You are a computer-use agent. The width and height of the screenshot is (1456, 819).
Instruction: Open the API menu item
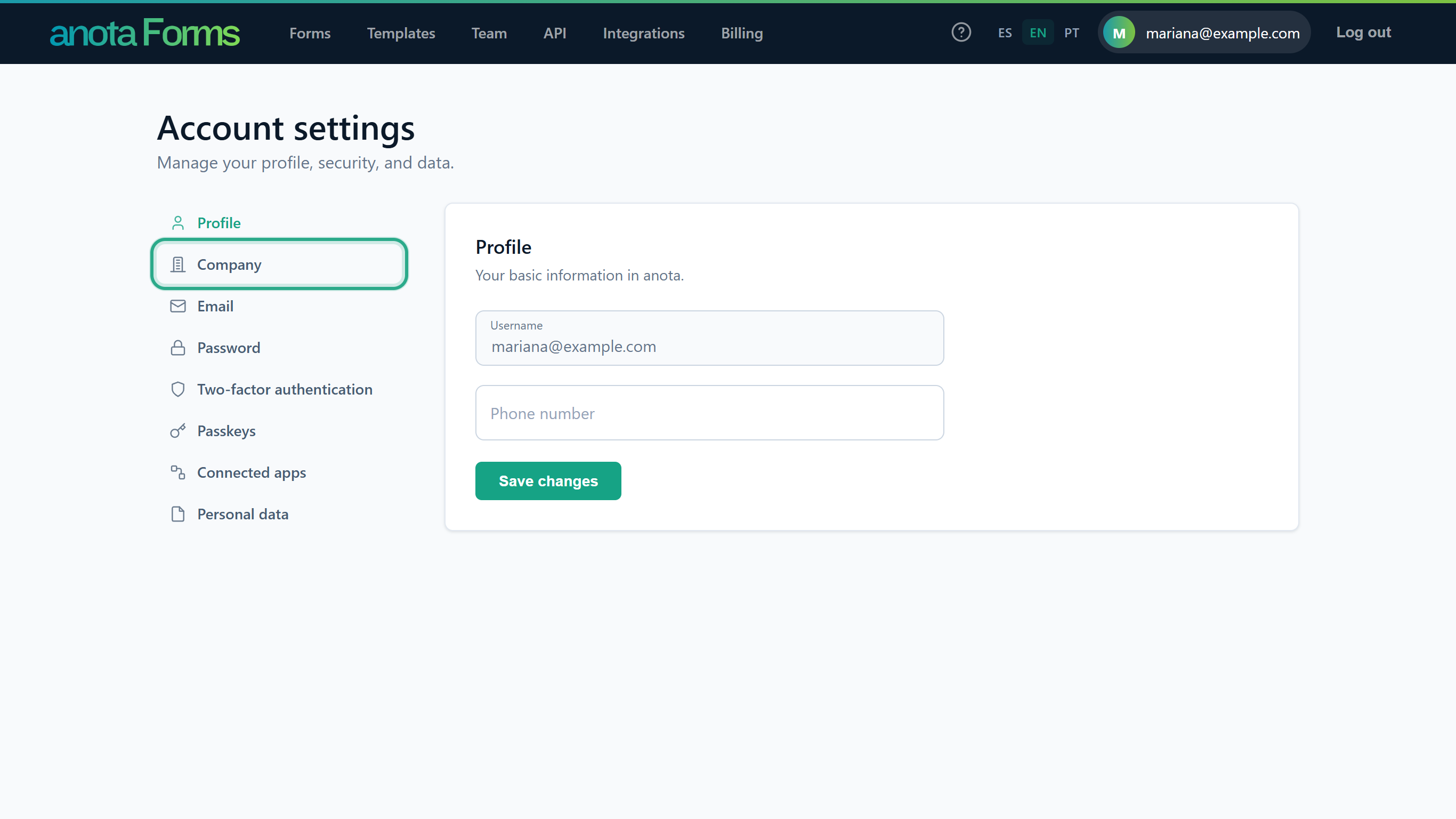pos(554,34)
